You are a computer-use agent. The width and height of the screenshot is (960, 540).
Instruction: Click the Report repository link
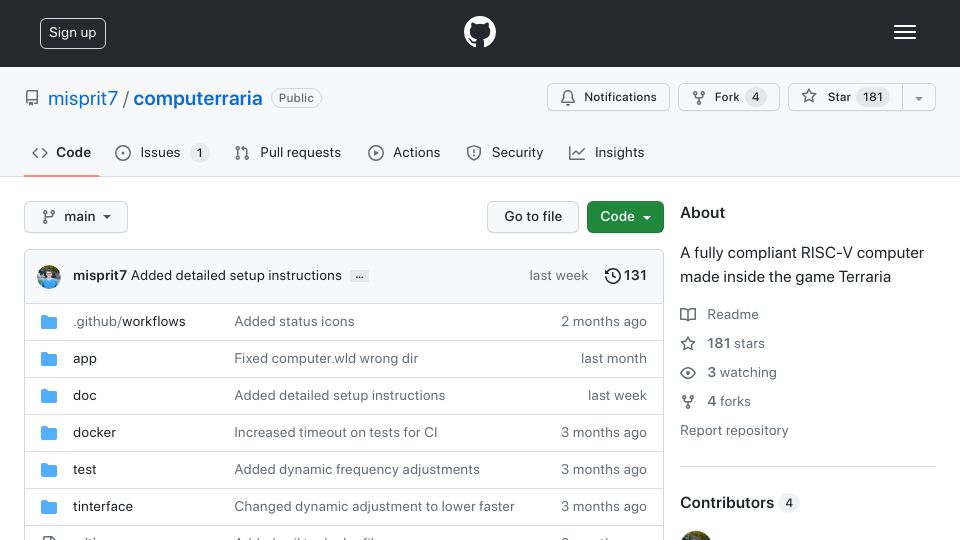pyautogui.click(x=734, y=430)
